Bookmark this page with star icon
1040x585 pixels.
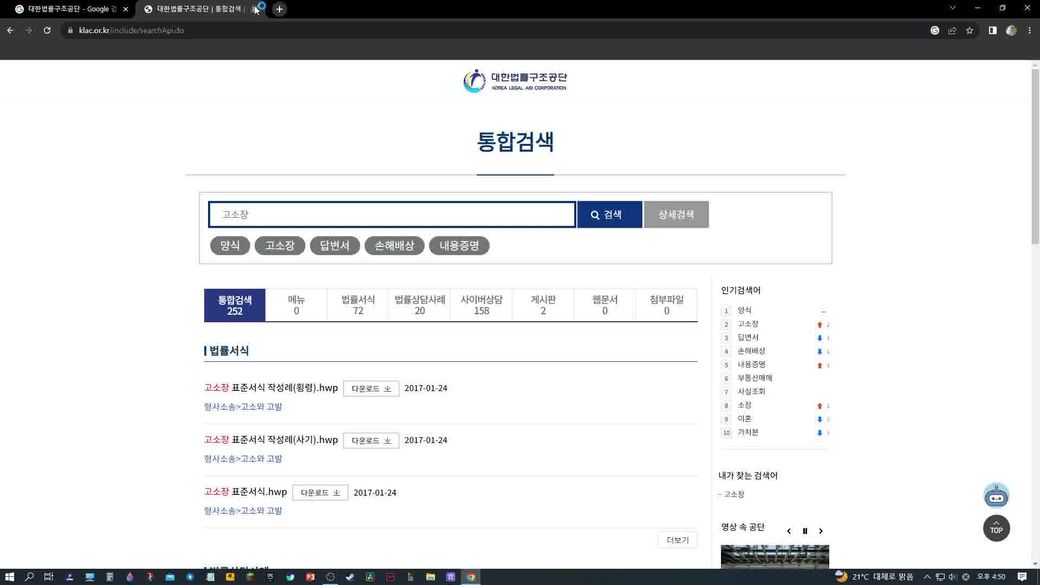969,30
